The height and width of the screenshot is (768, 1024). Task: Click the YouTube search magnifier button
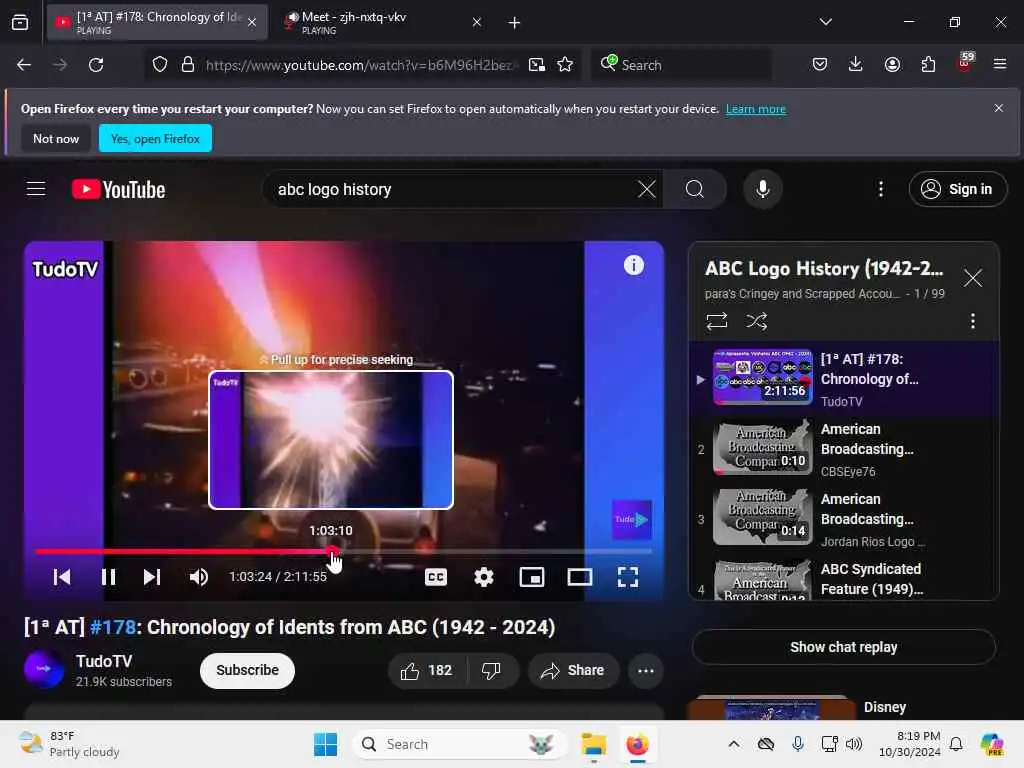tap(695, 189)
